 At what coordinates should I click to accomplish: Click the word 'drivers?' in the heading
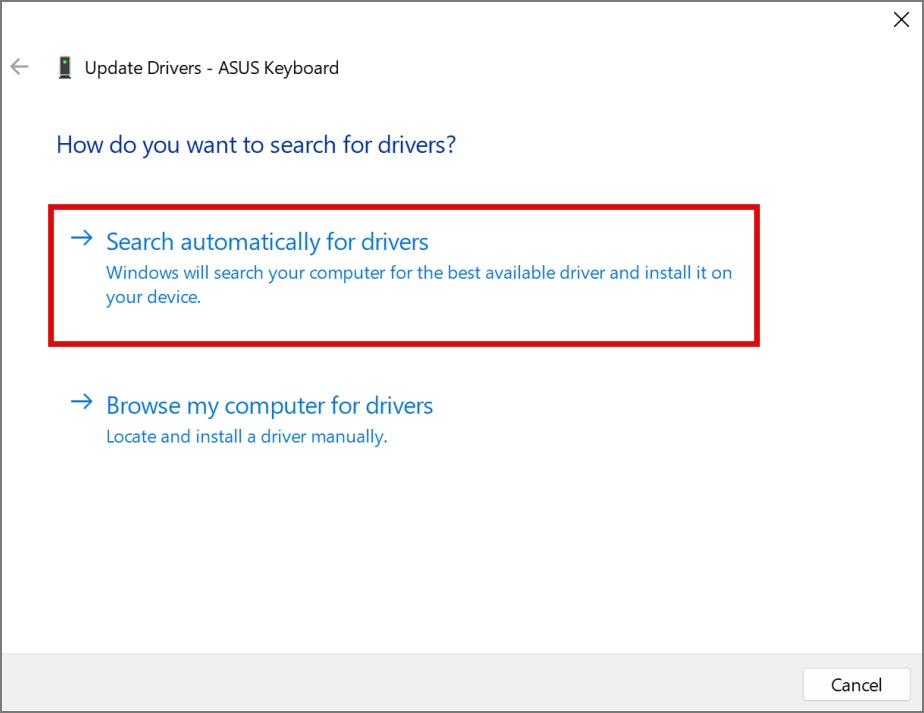tap(417, 145)
